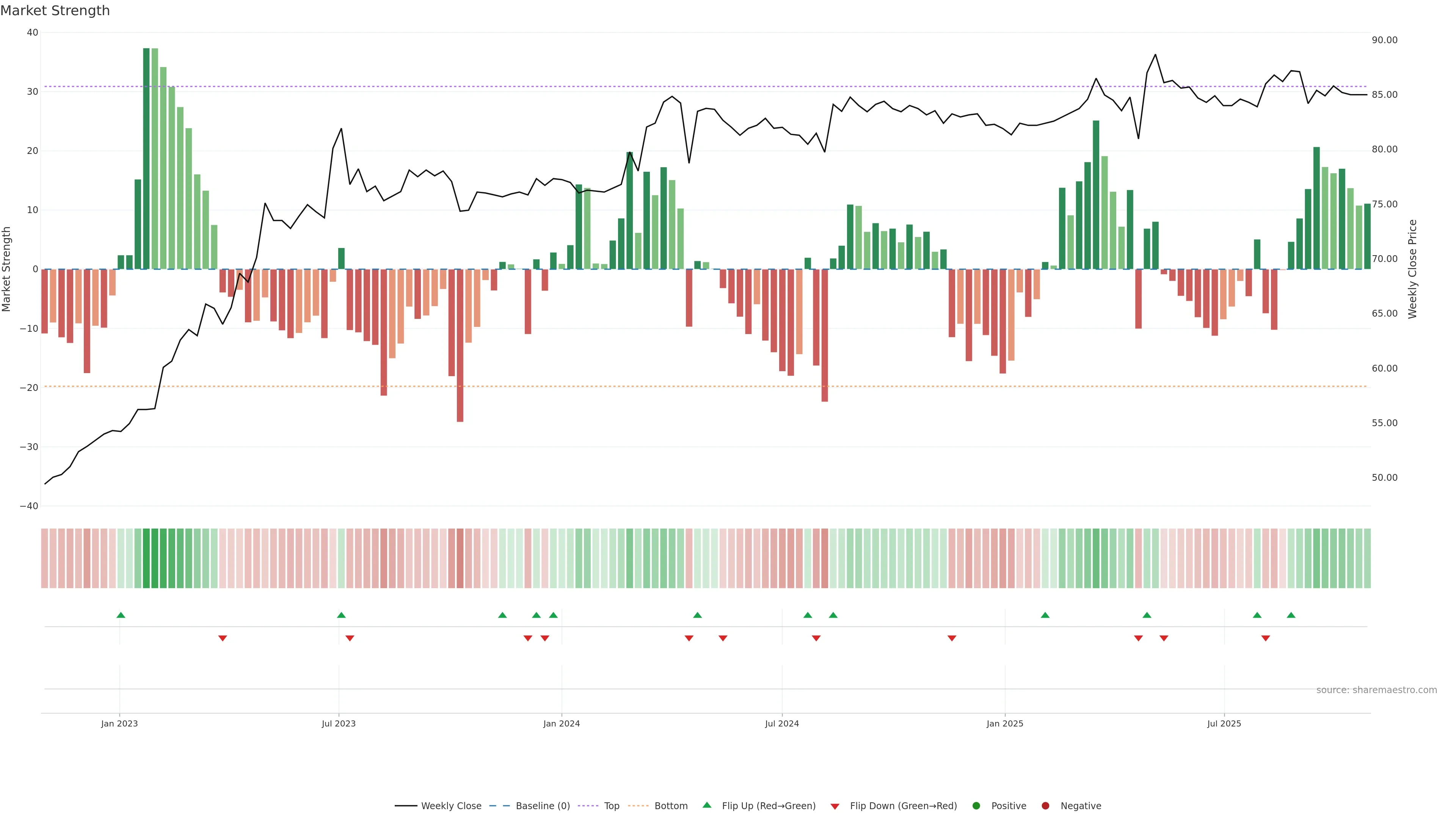
Task: Click the tallest dark green bar in early 2023
Action: tap(146, 158)
